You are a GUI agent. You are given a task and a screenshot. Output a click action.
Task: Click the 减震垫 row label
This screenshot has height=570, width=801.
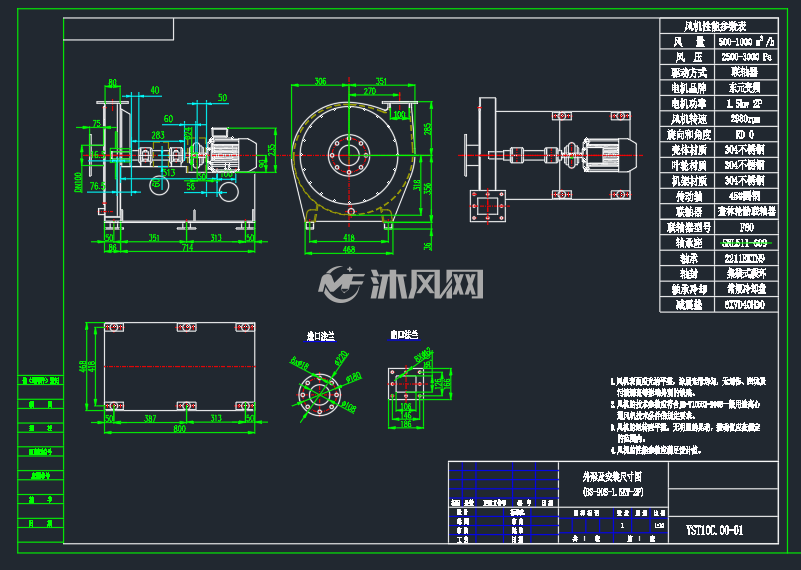point(688,305)
